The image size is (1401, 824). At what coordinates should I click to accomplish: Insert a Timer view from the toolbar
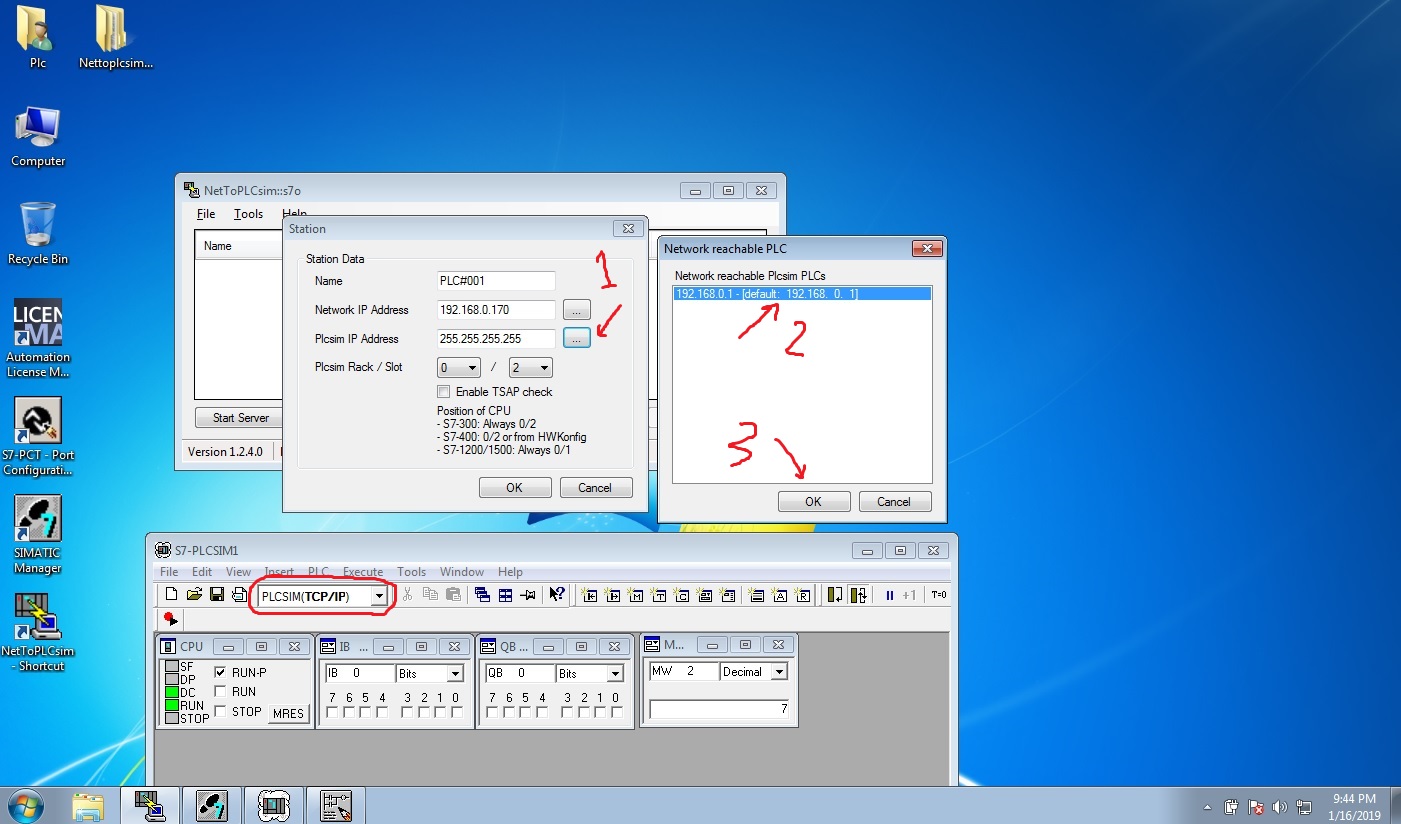(x=659, y=595)
